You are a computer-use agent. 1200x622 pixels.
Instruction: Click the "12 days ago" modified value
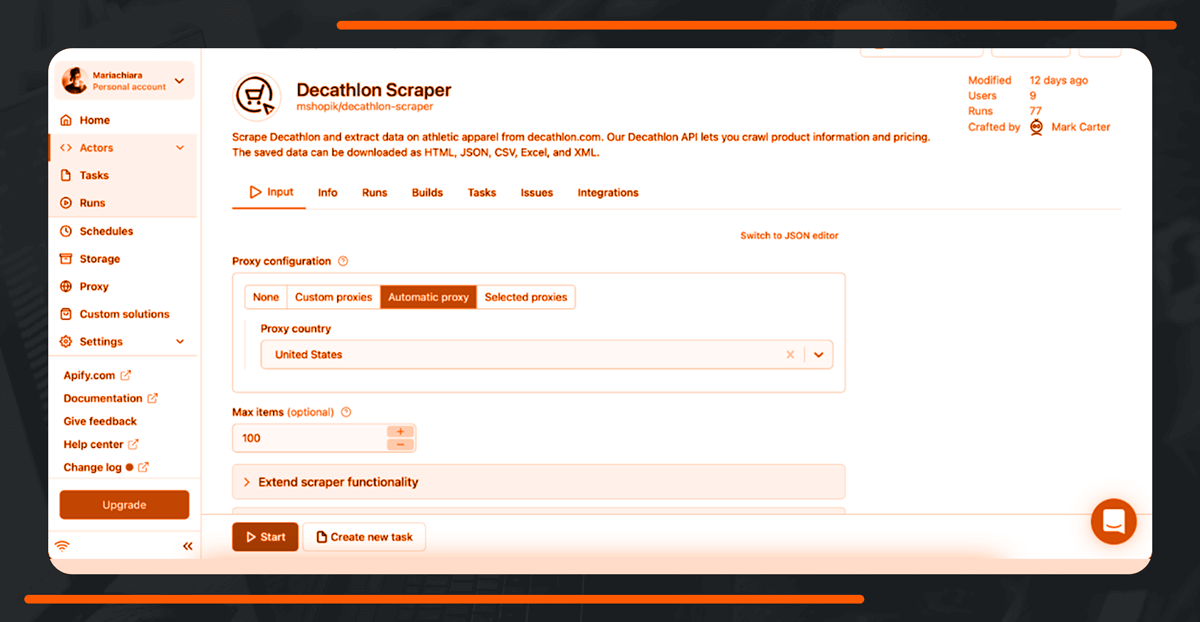click(1059, 80)
